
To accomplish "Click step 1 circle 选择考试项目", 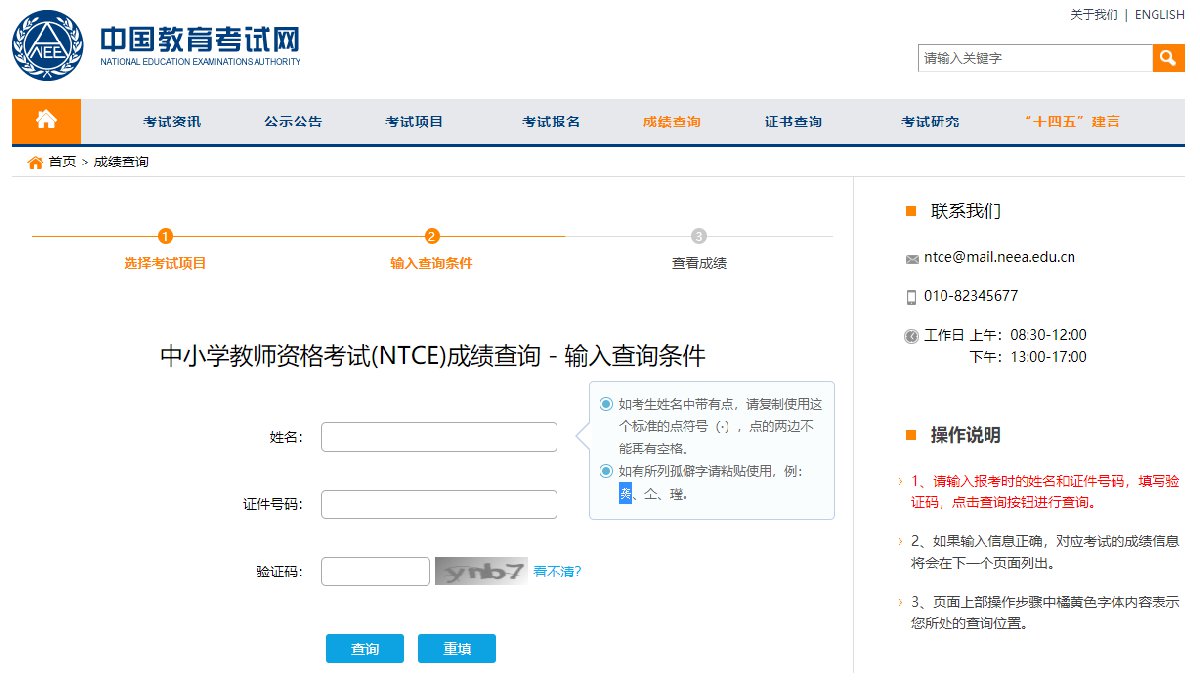I will 165,236.
